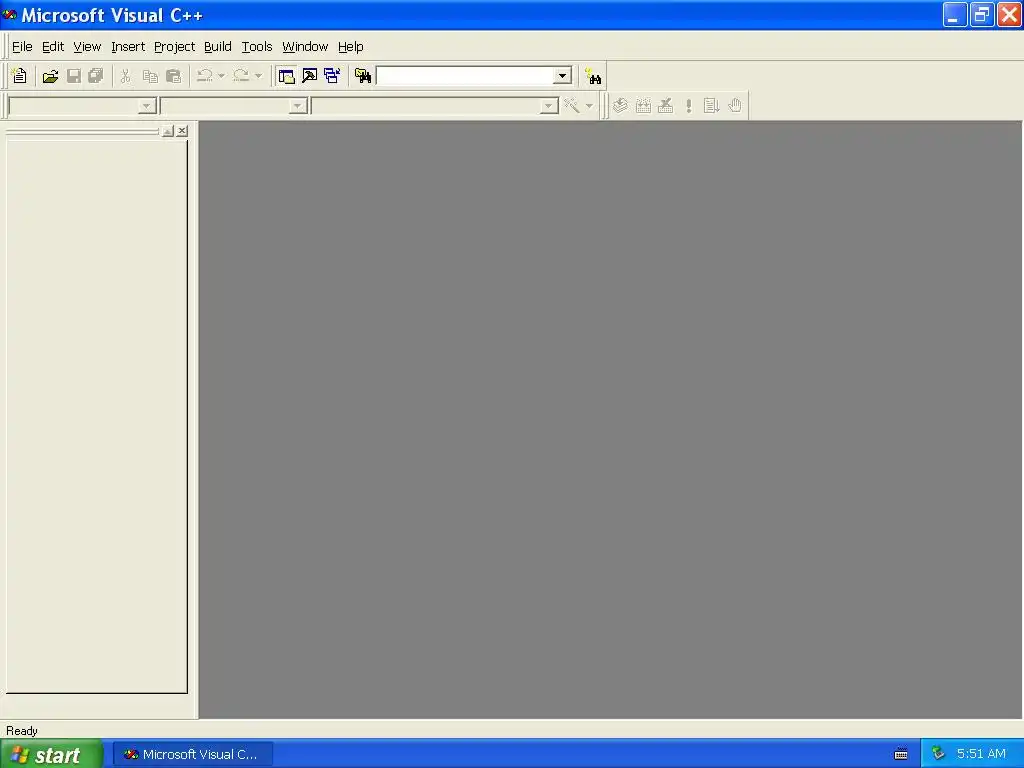Click the Search binoculars icon
This screenshot has width=1024, height=768.
click(593, 76)
